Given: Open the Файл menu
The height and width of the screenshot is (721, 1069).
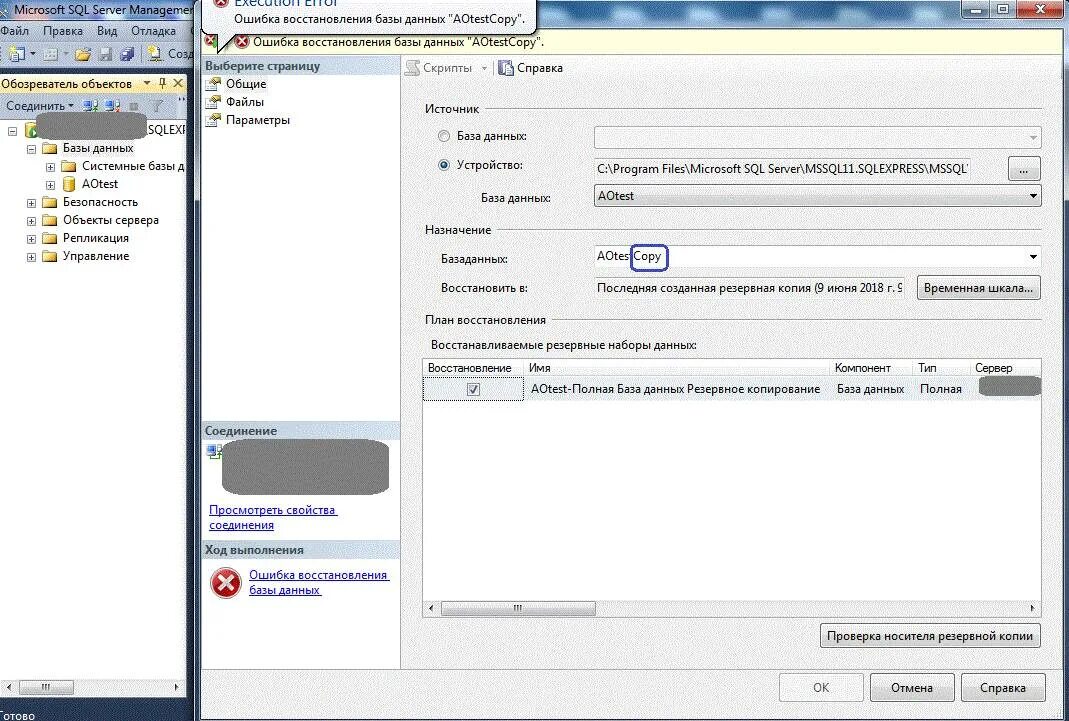Looking at the screenshot, I should click(14, 31).
